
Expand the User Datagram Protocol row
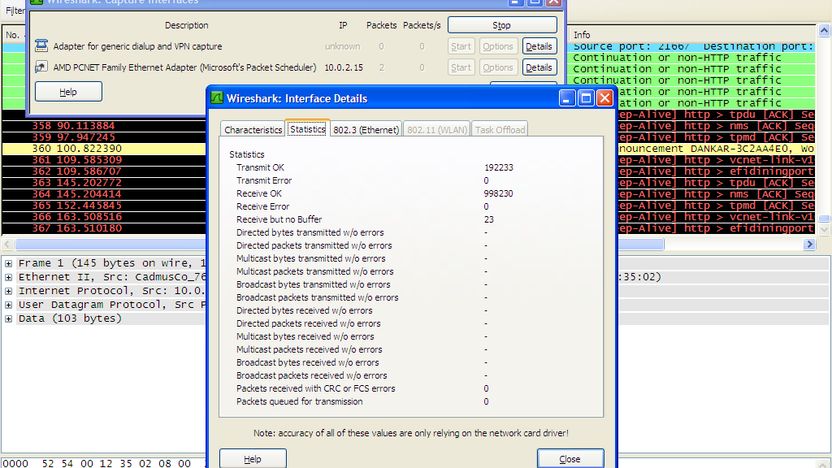pos(8,305)
